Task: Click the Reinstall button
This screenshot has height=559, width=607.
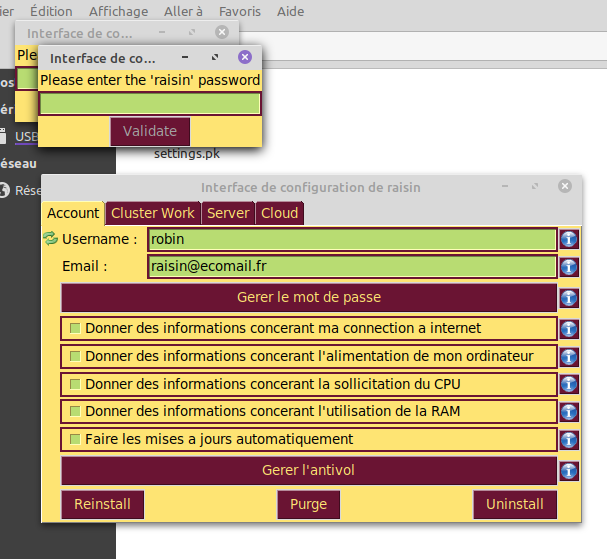Action: tap(103, 504)
